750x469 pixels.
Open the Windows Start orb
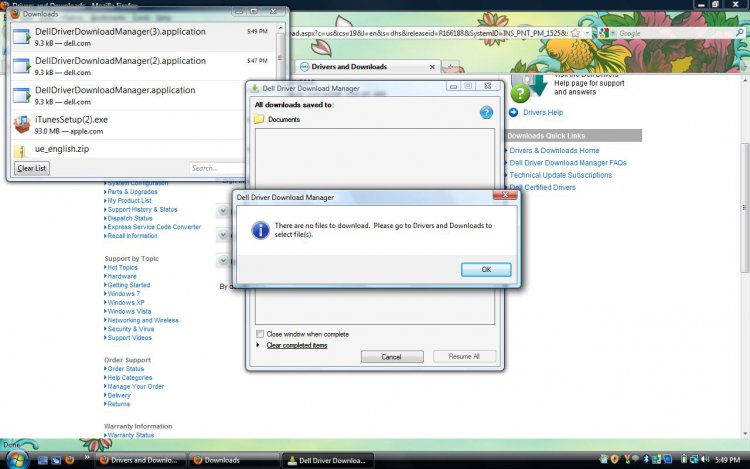17,460
